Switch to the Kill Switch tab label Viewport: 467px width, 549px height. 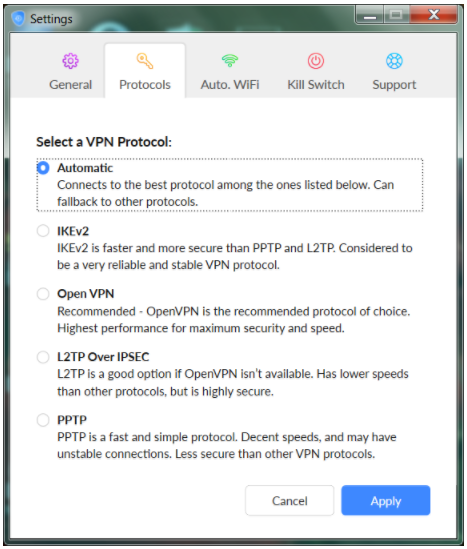tap(316, 85)
